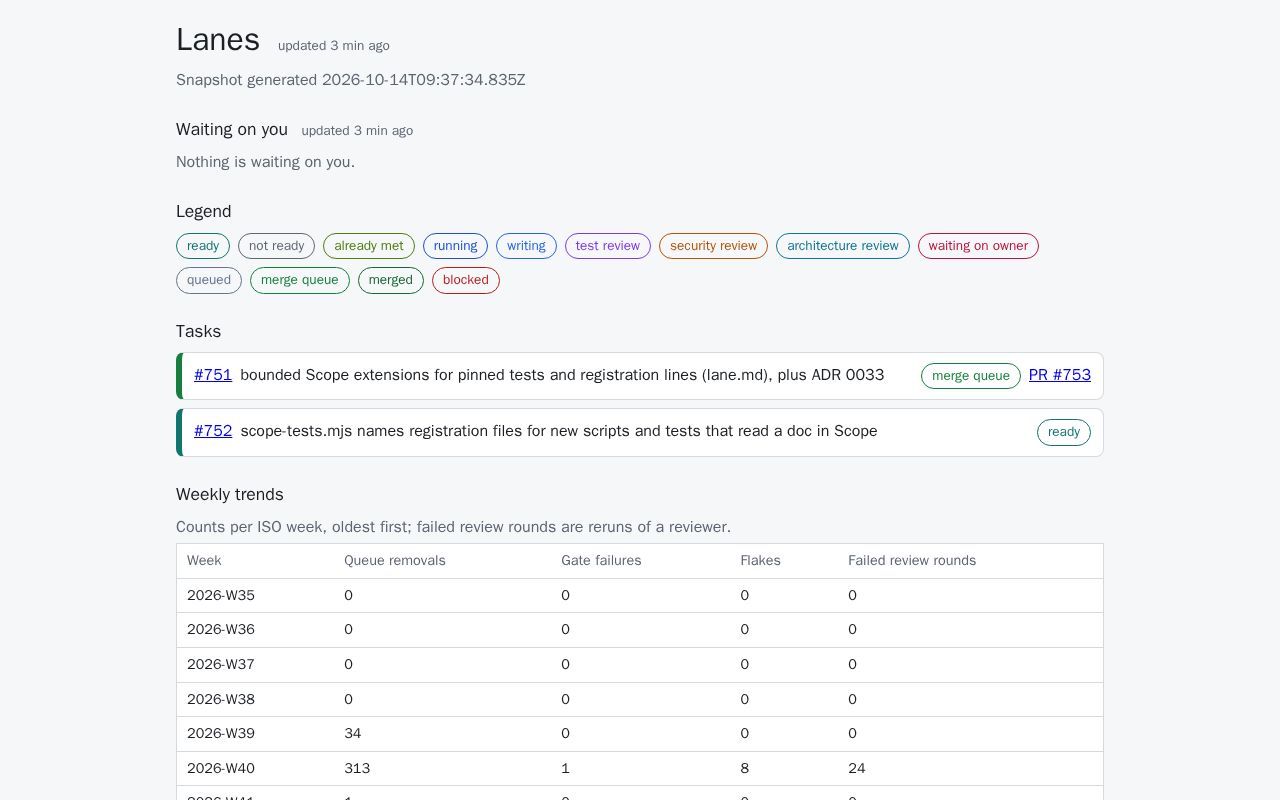Select the 'security review' legend badge
Screen dimensions: 1280x800
pos(713,246)
